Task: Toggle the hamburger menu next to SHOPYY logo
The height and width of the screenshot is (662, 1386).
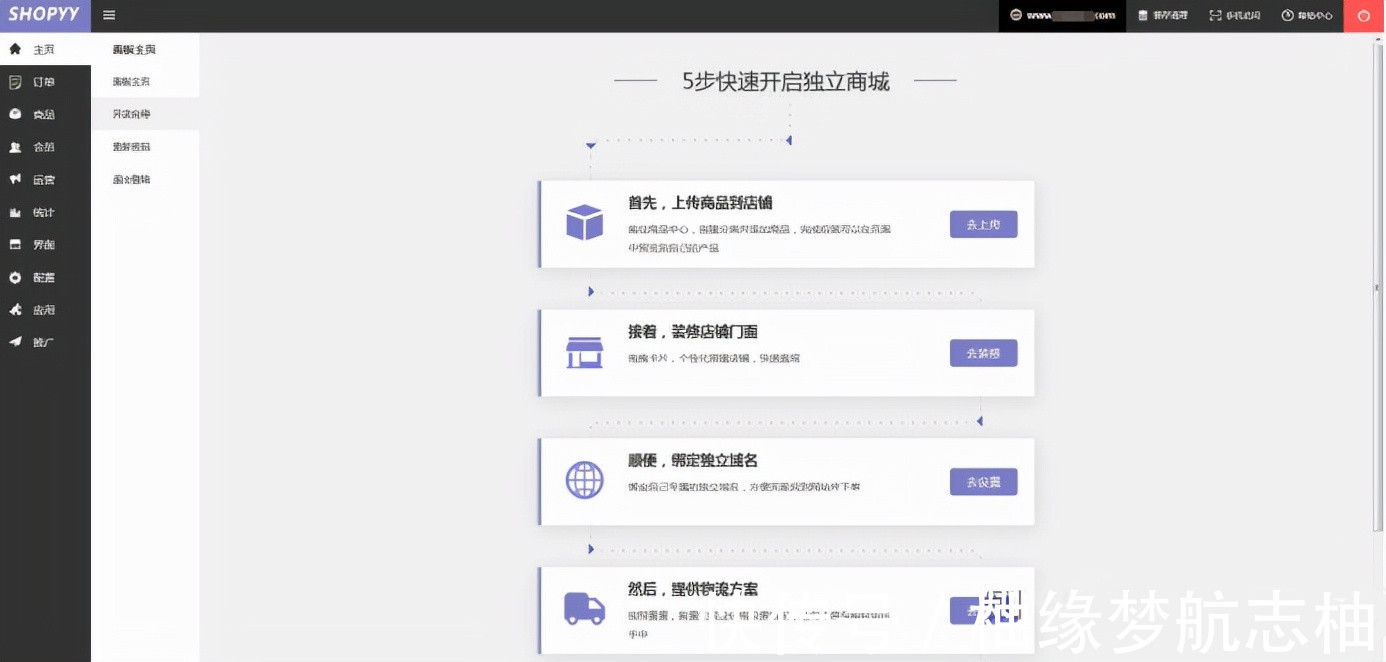Action: pos(109,15)
